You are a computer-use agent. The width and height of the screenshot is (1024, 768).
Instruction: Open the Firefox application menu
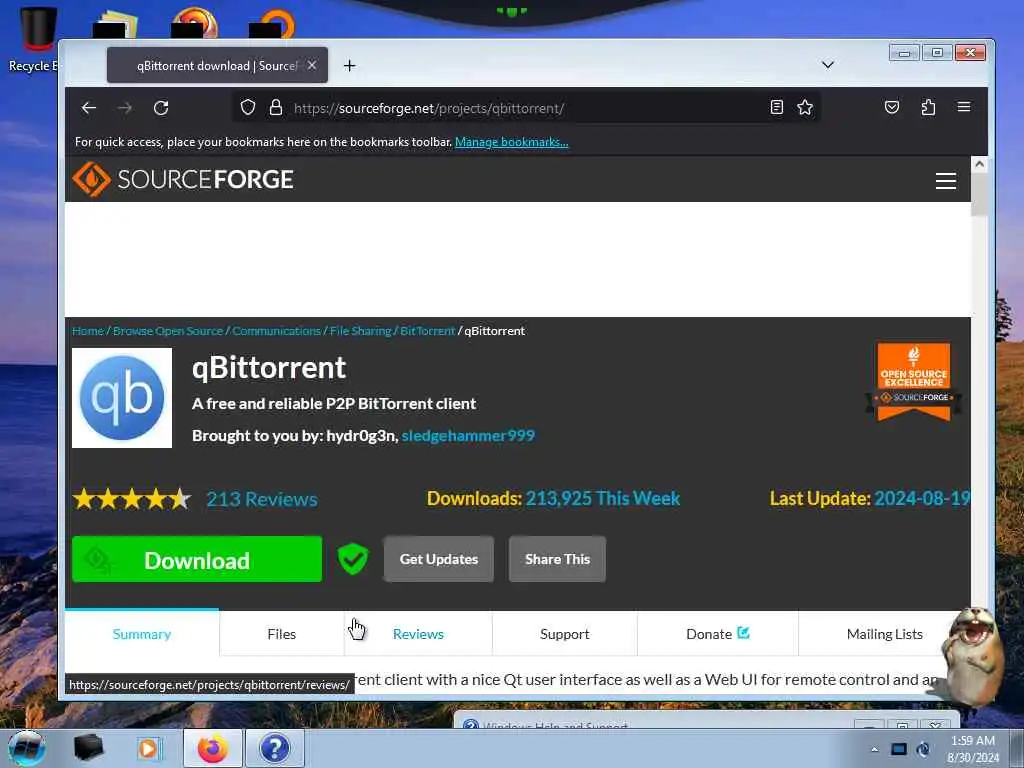click(x=964, y=107)
